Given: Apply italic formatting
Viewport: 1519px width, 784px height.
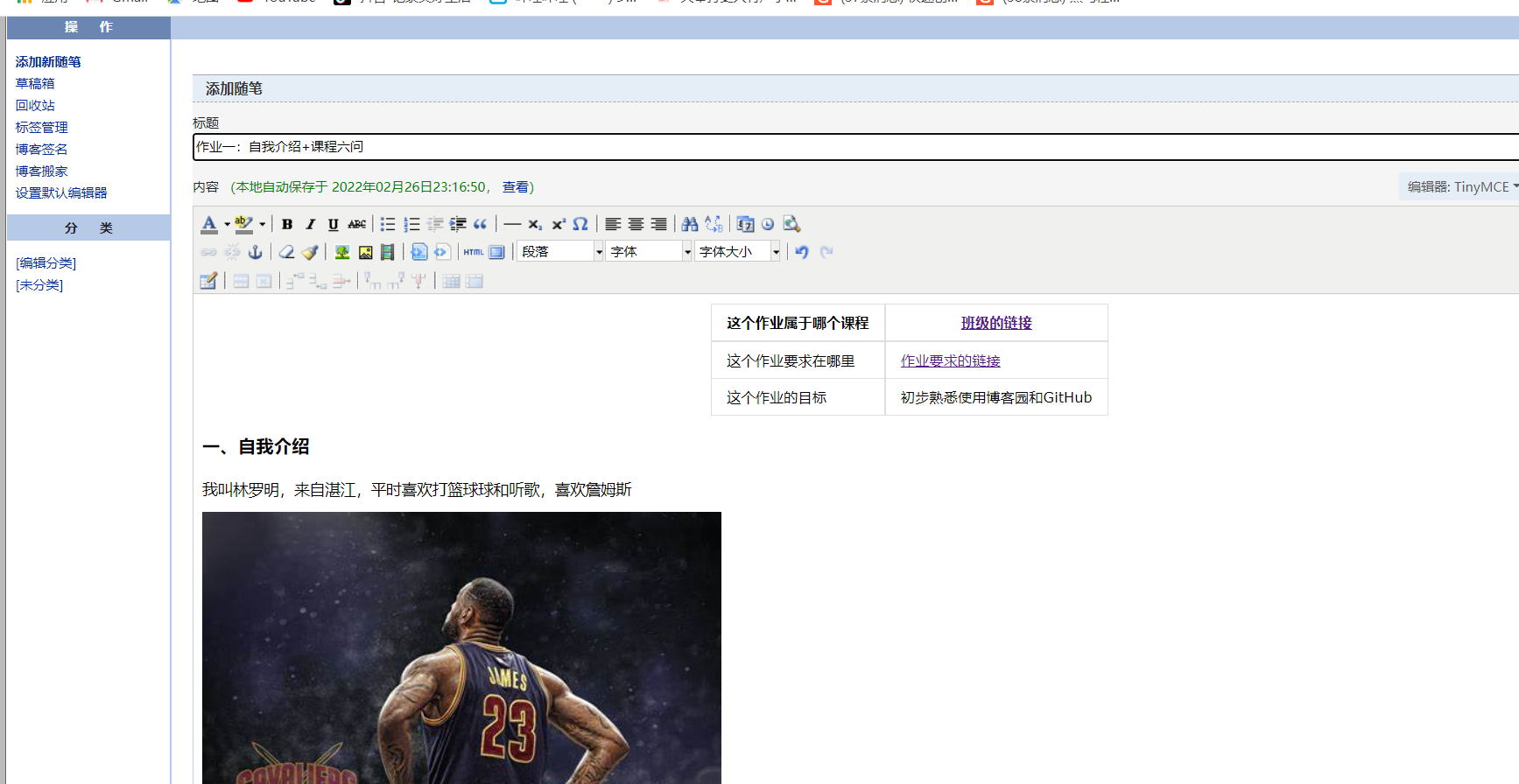Looking at the screenshot, I should pos(310,224).
